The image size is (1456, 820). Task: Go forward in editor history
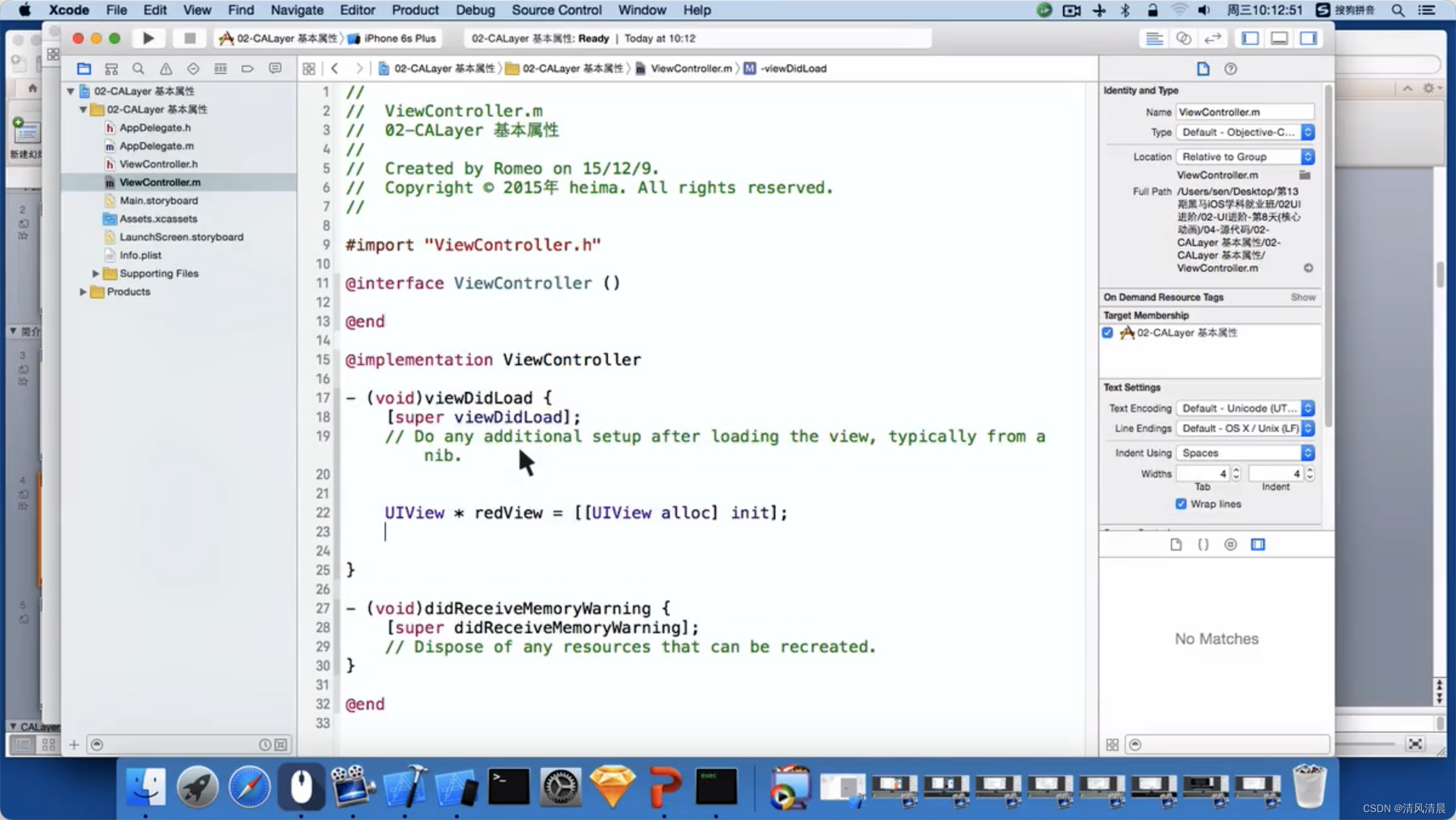pyautogui.click(x=359, y=69)
